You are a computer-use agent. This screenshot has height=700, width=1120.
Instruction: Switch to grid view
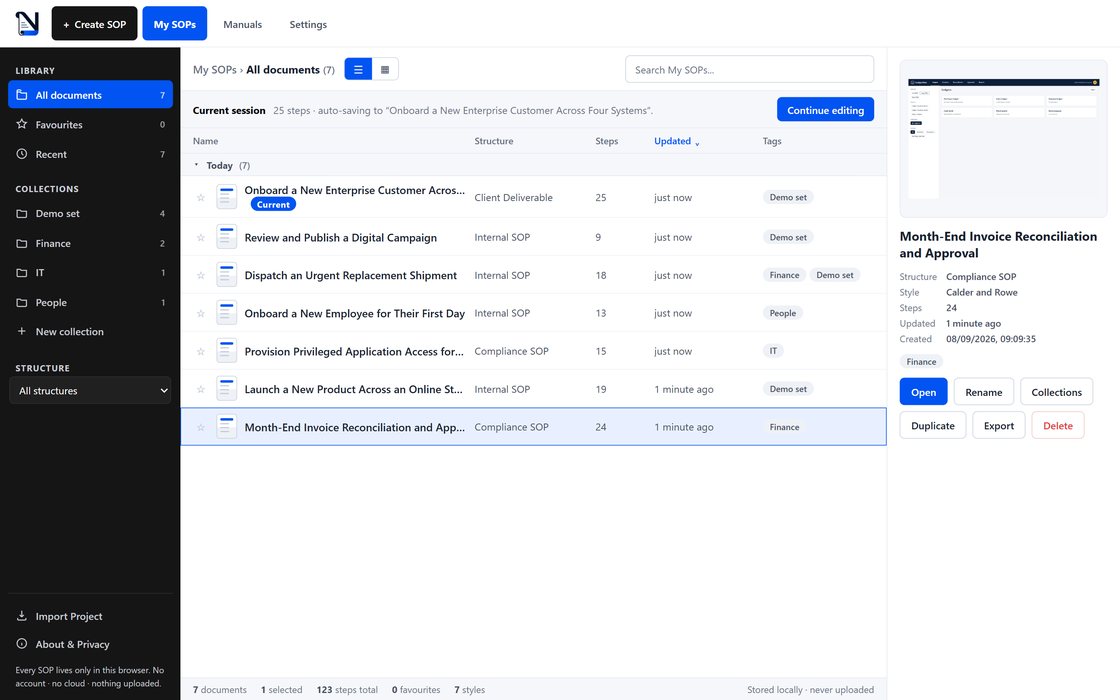pyautogui.click(x=385, y=69)
